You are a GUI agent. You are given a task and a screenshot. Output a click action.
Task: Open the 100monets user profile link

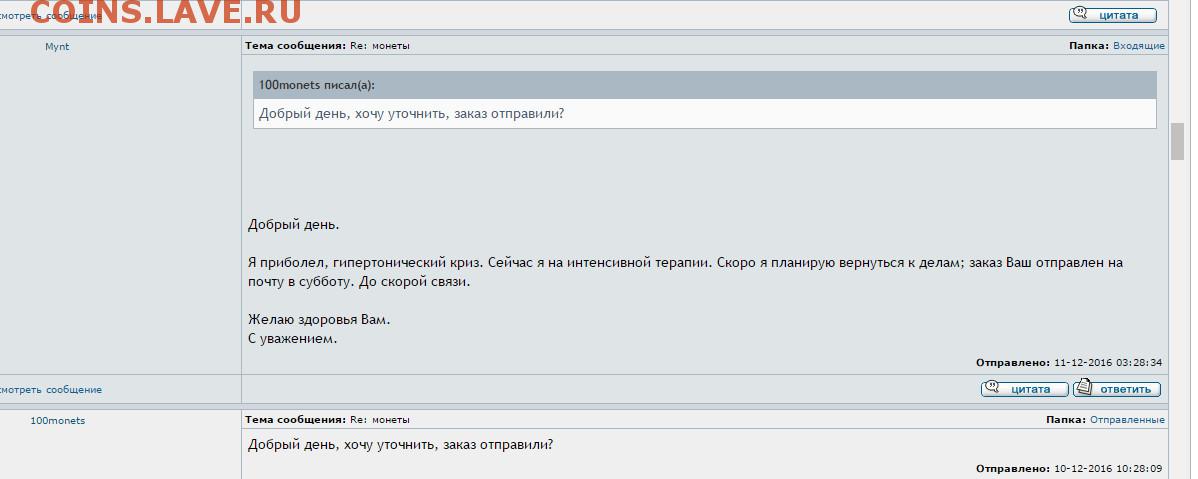click(58, 421)
